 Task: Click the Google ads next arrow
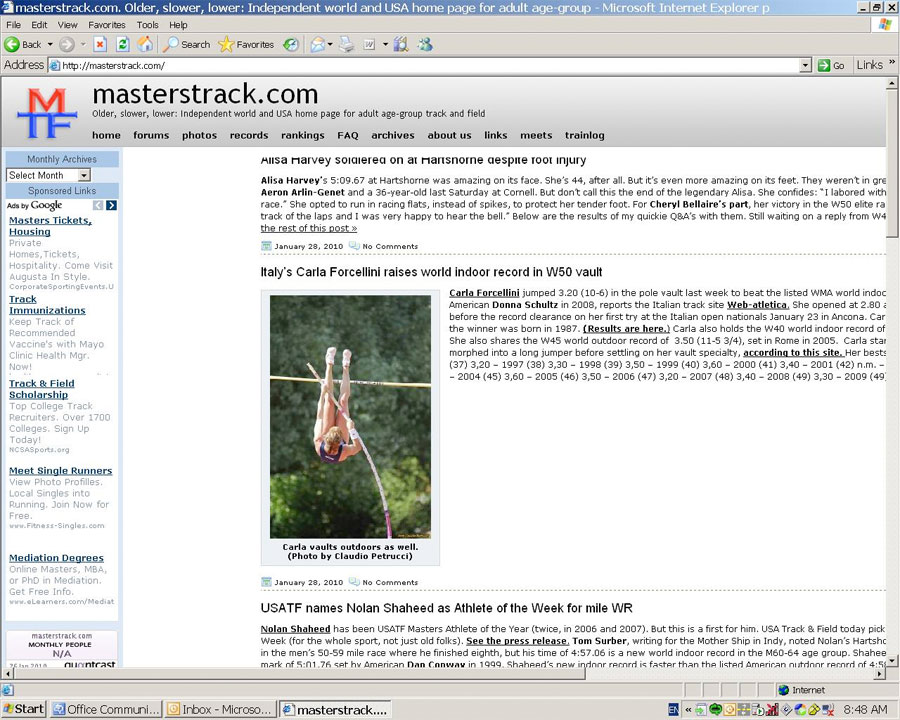[111, 205]
